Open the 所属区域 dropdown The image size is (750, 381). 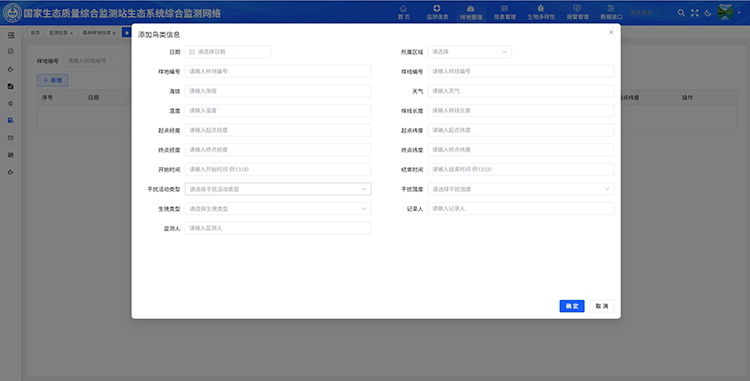coord(470,52)
